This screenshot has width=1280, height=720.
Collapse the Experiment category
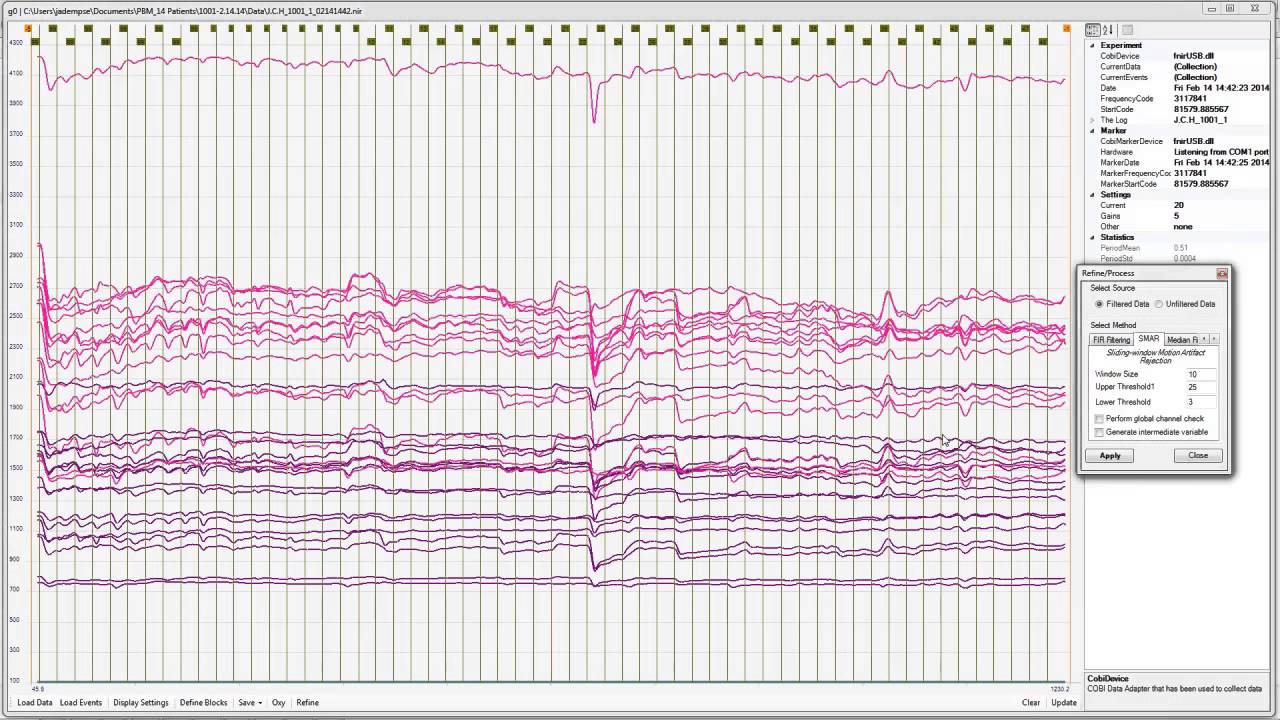tap(1092, 45)
